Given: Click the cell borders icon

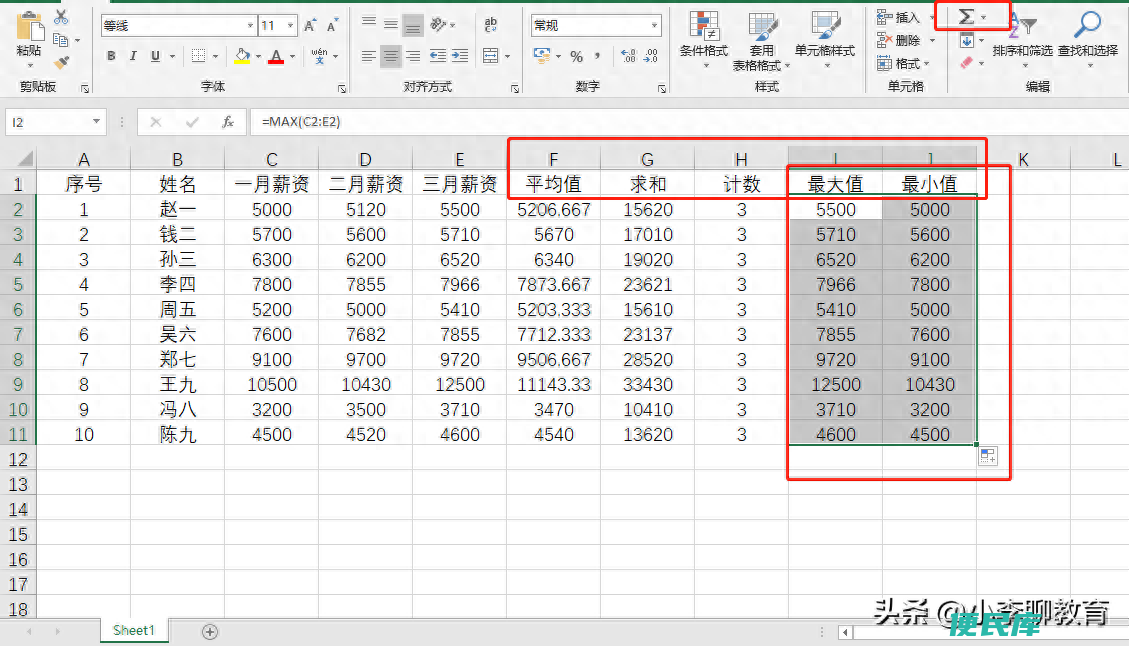Looking at the screenshot, I should [x=198, y=55].
